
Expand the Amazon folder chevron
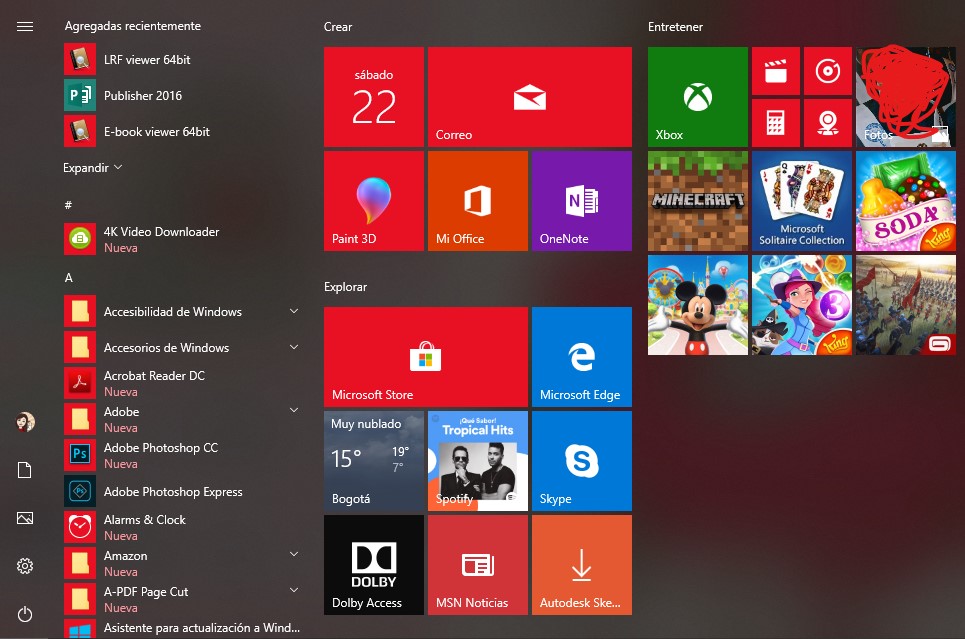(294, 554)
